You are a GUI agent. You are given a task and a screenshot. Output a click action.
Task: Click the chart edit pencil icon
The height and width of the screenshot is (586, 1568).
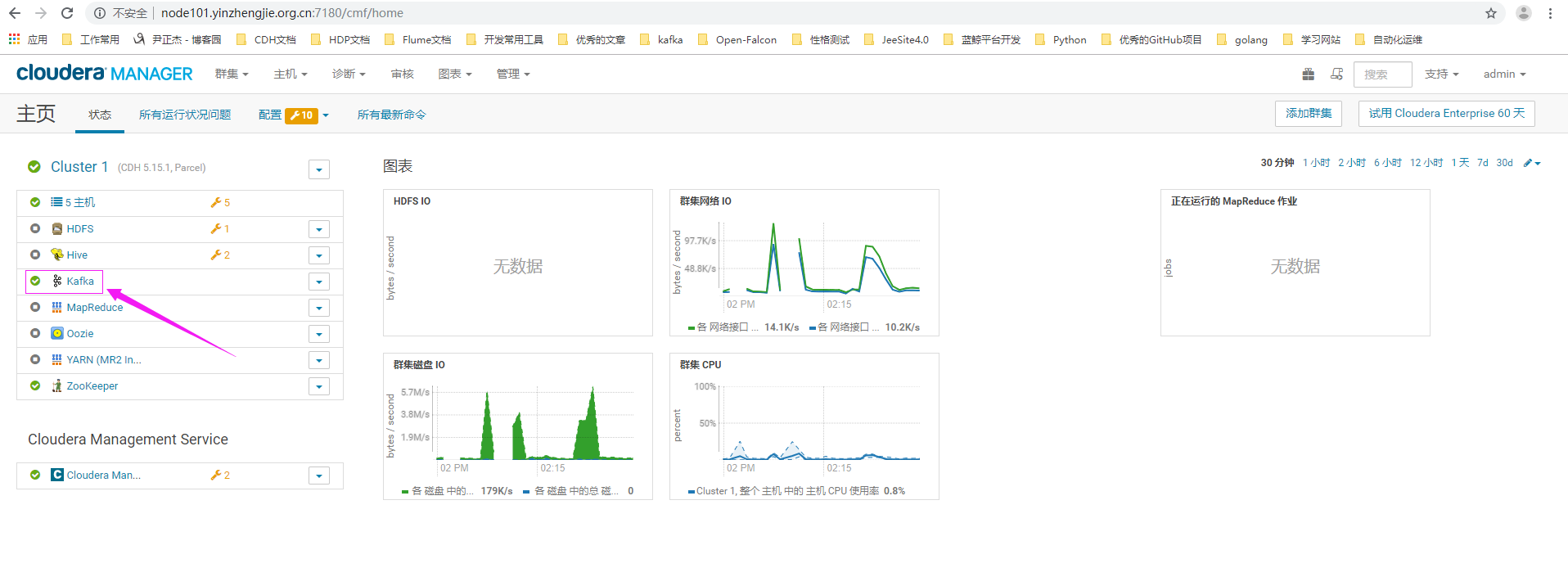pyautogui.click(x=1528, y=163)
